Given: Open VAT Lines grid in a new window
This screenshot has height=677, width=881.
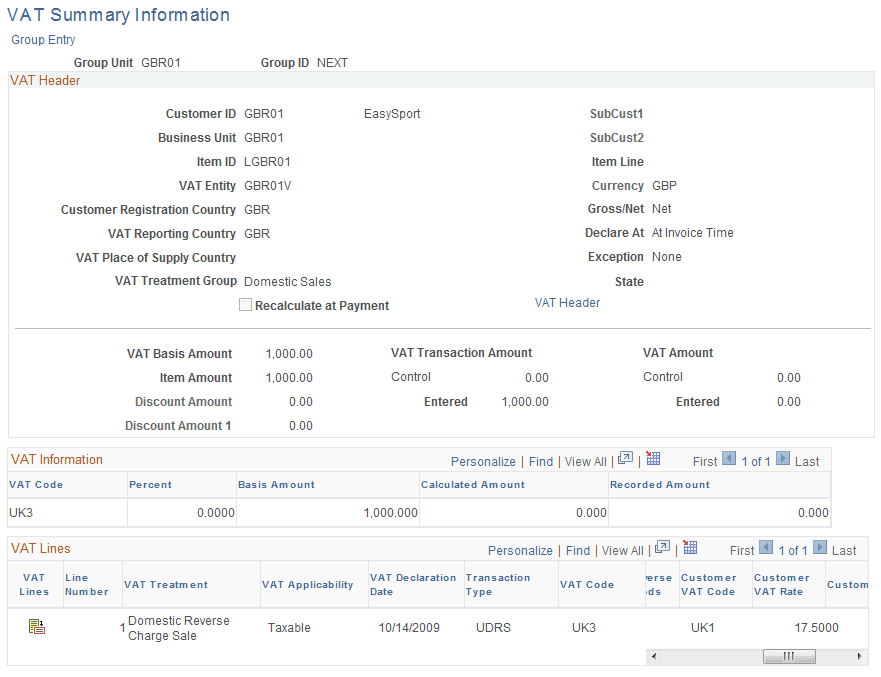Looking at the screenshot, I should (x=662, y=549).
